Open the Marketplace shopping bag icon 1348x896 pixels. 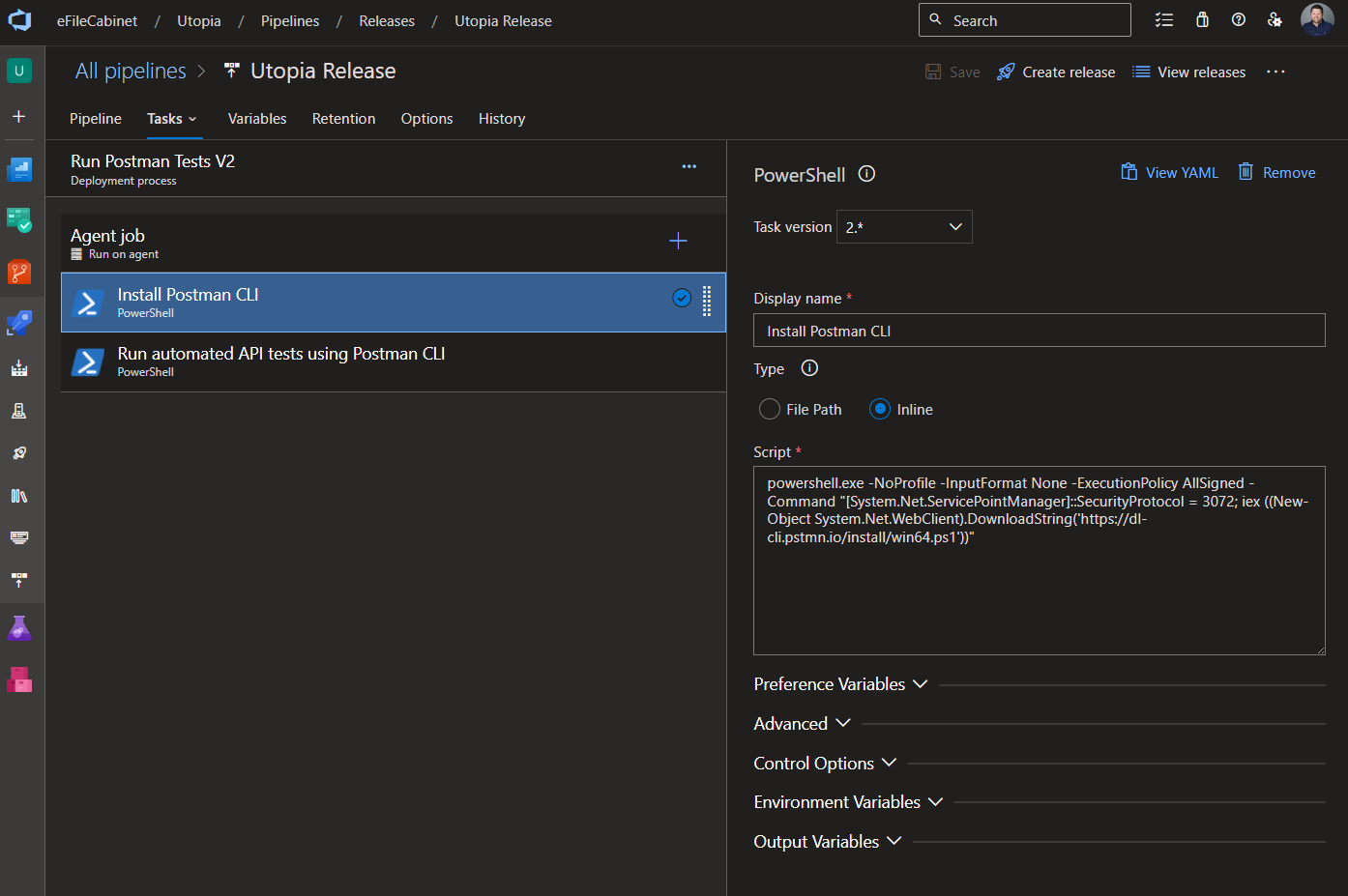coord(1202,20)
